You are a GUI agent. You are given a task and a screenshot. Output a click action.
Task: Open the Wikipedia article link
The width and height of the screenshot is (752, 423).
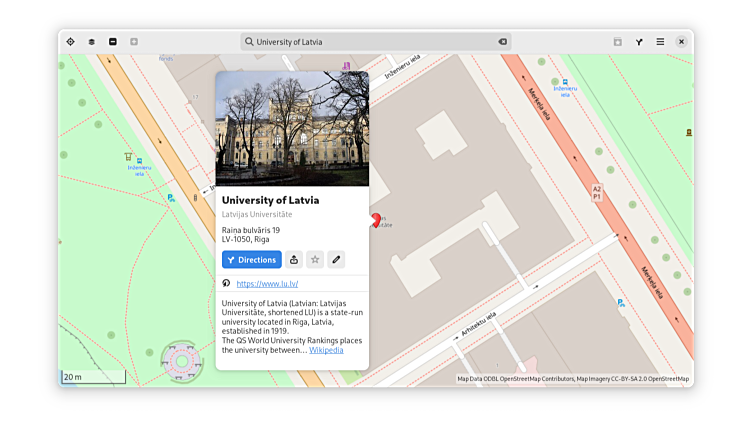(x=326, y=350)
